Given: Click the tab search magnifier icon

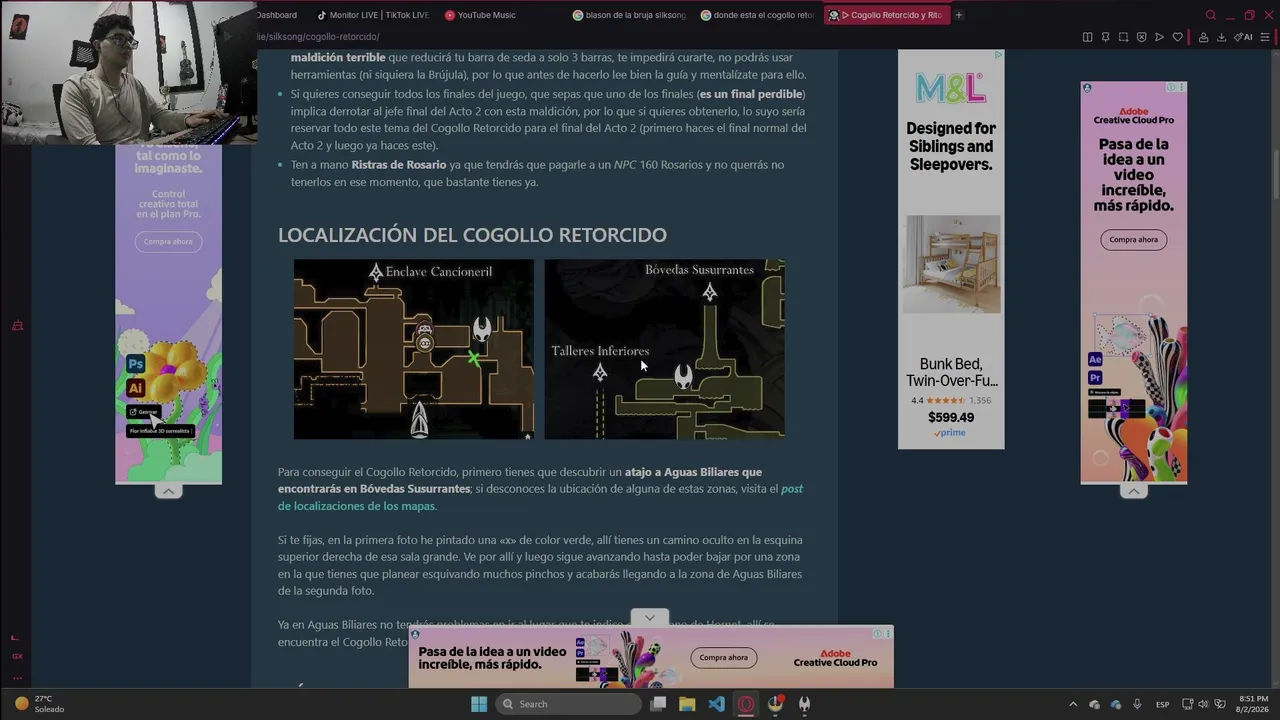Looking at the screenshot, I should 1210,15.
